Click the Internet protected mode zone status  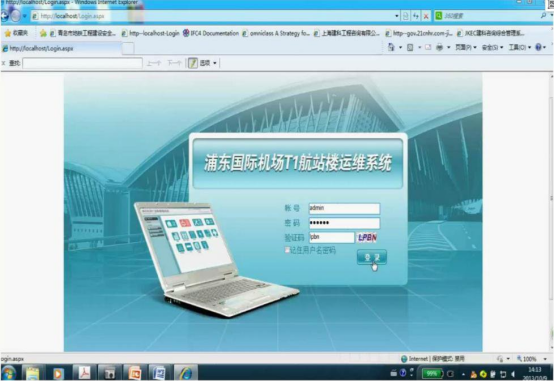432,359
